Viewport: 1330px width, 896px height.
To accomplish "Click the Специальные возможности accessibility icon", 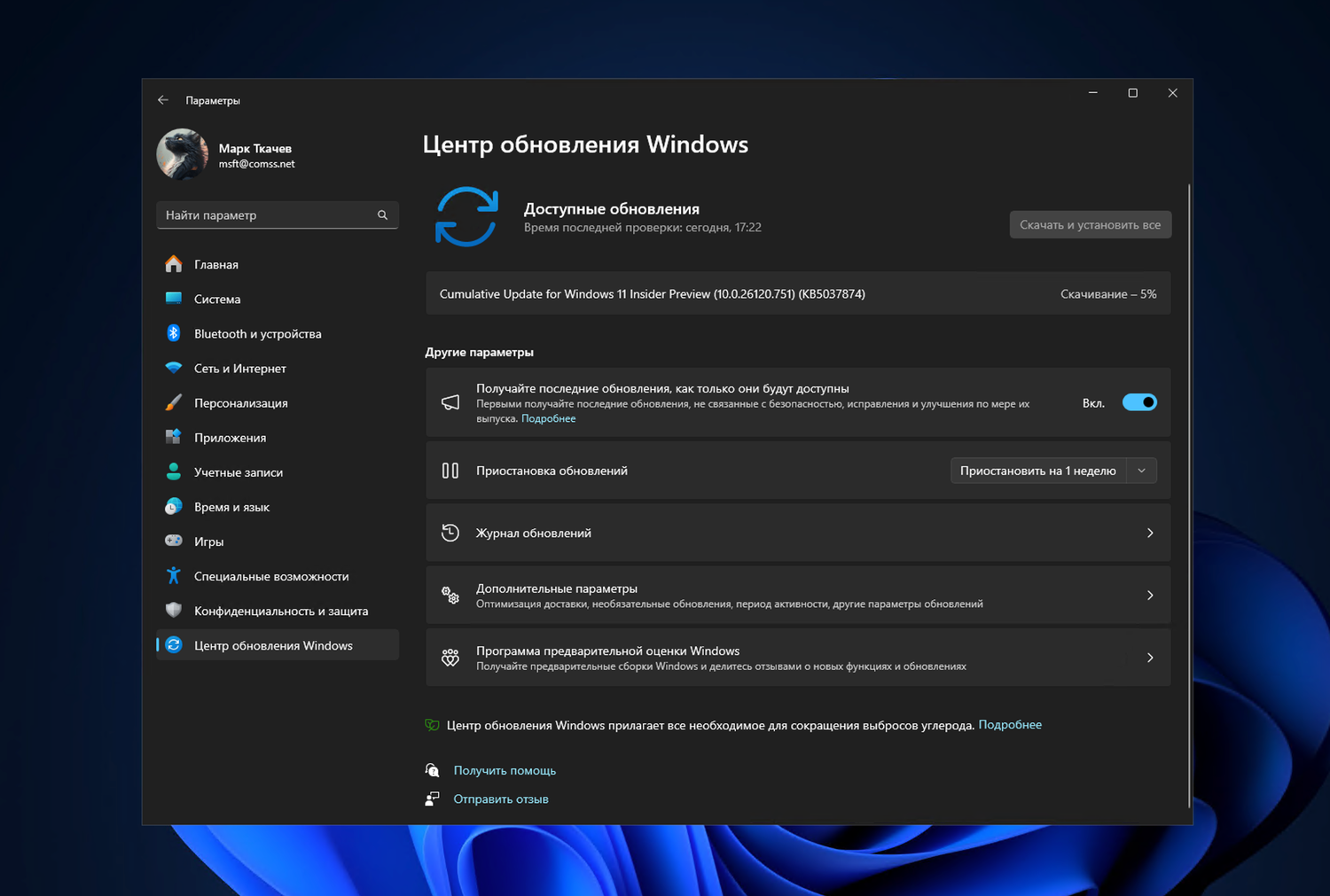I will pos(174,575).
